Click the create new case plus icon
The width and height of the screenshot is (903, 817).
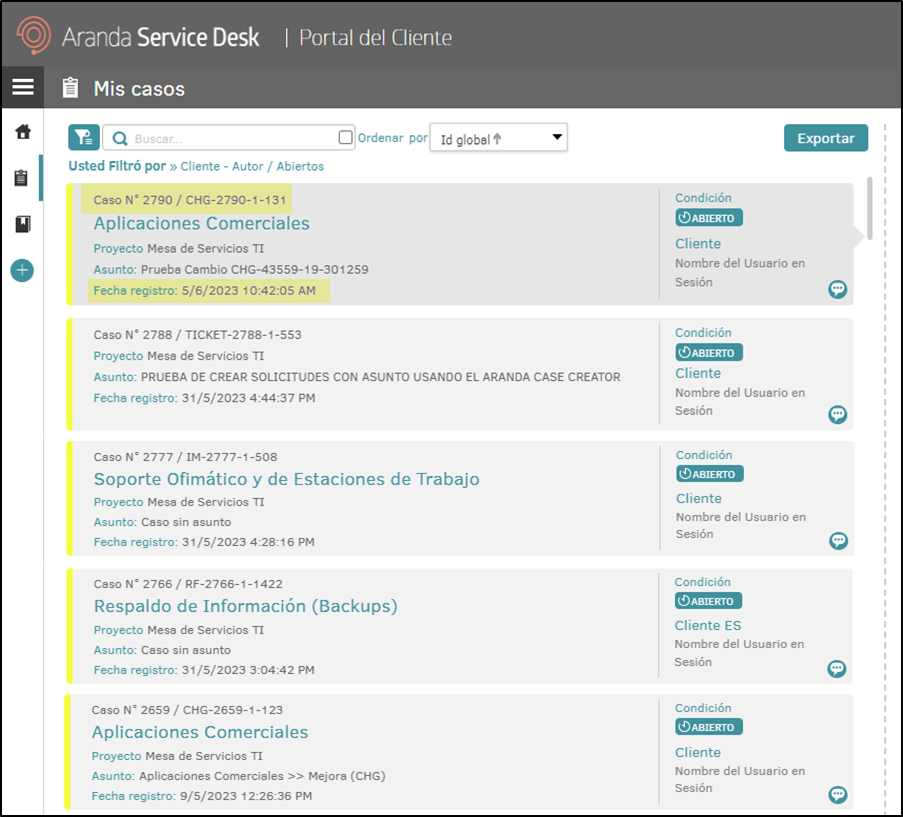[x=22, y=270]
